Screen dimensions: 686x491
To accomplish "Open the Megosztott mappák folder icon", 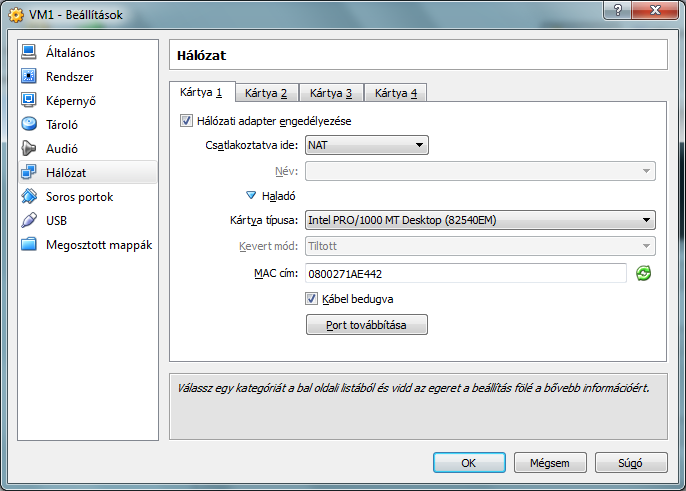I will pyautogui.click(x=28, y=245).
